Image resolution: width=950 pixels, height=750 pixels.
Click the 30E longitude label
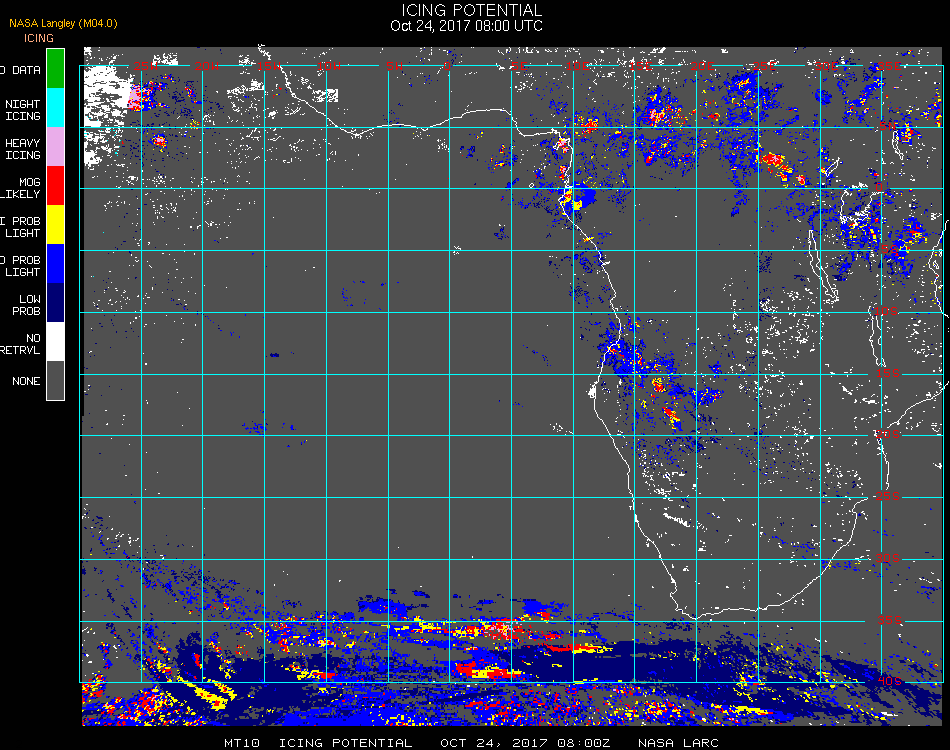coord(826,66)
